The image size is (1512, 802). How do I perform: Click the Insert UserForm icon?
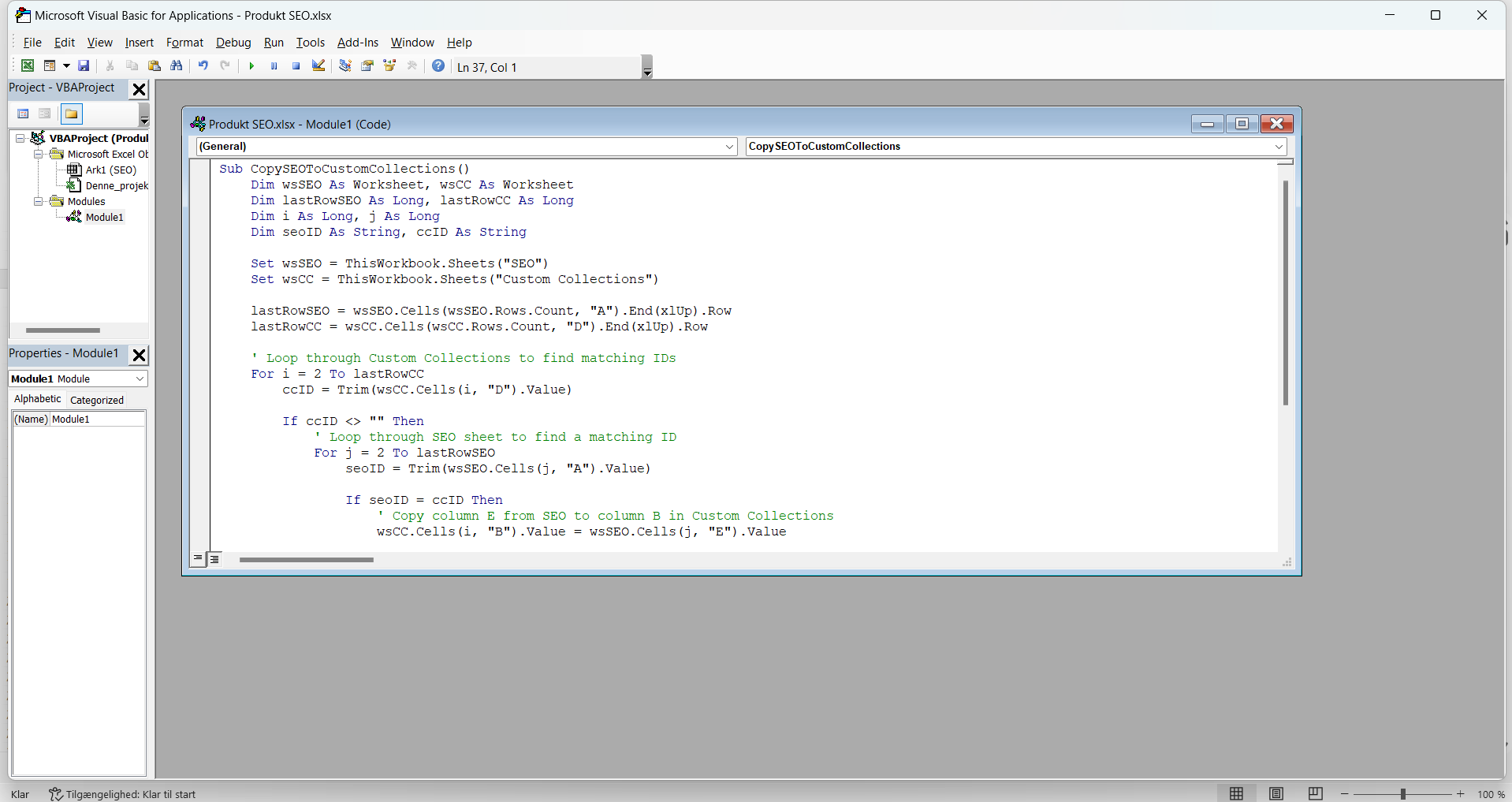click(50, 66)
